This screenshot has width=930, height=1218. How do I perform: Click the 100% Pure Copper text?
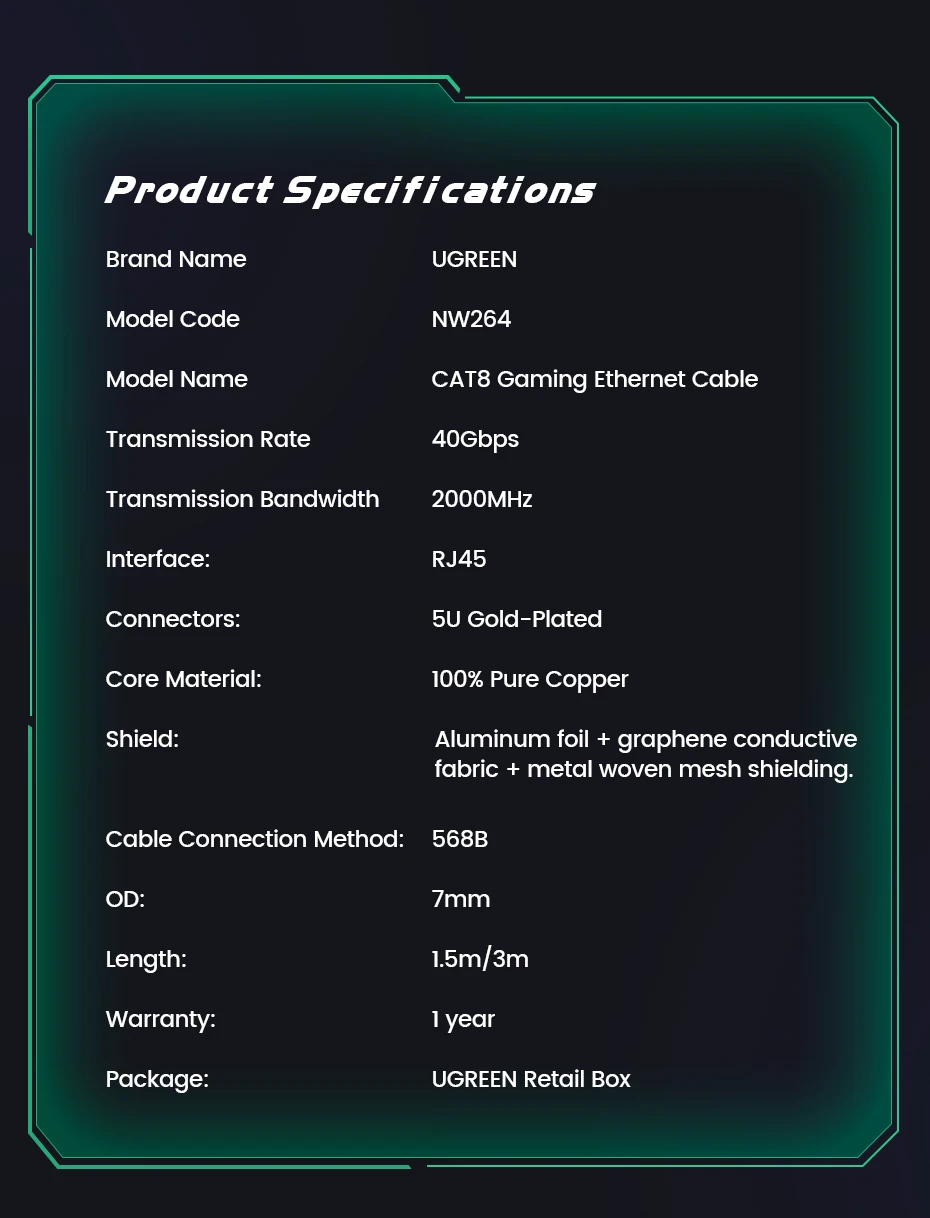point(530,679)
